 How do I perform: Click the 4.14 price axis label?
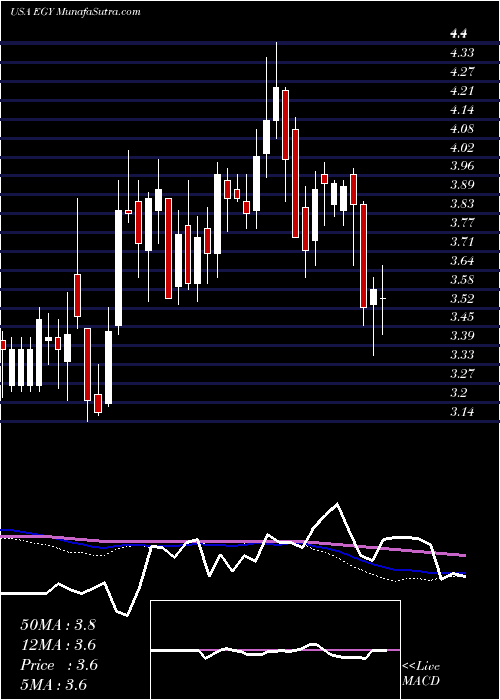tap(462, 109)
